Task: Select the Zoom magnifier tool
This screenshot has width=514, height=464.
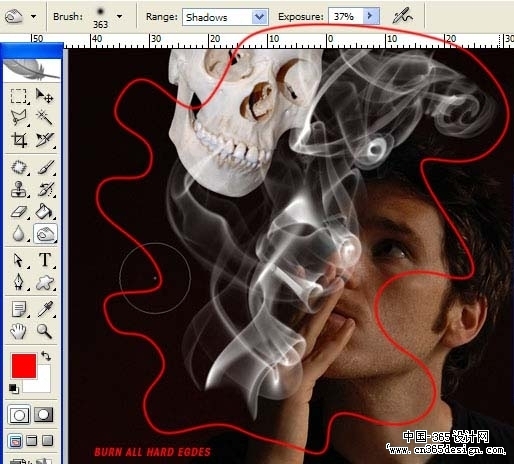Action: coord(44,331)
